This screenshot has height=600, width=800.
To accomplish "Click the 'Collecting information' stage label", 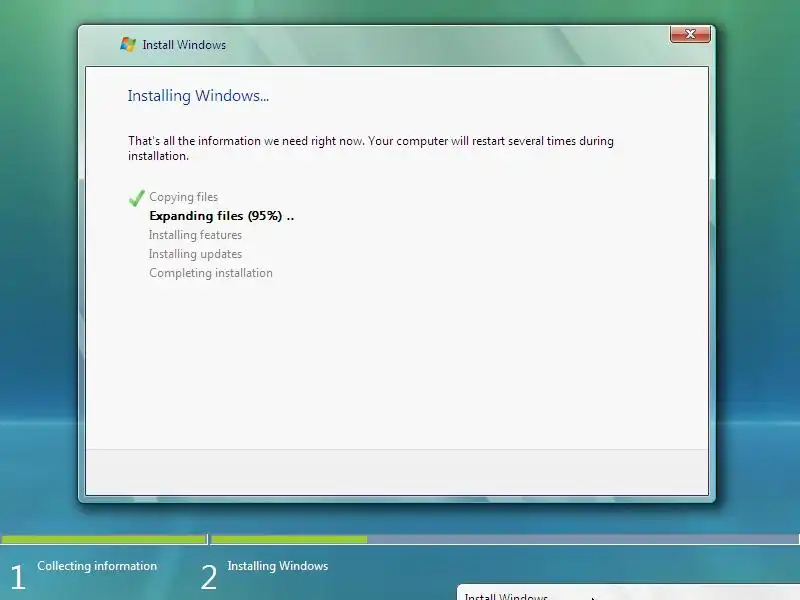I will [97, 566].
